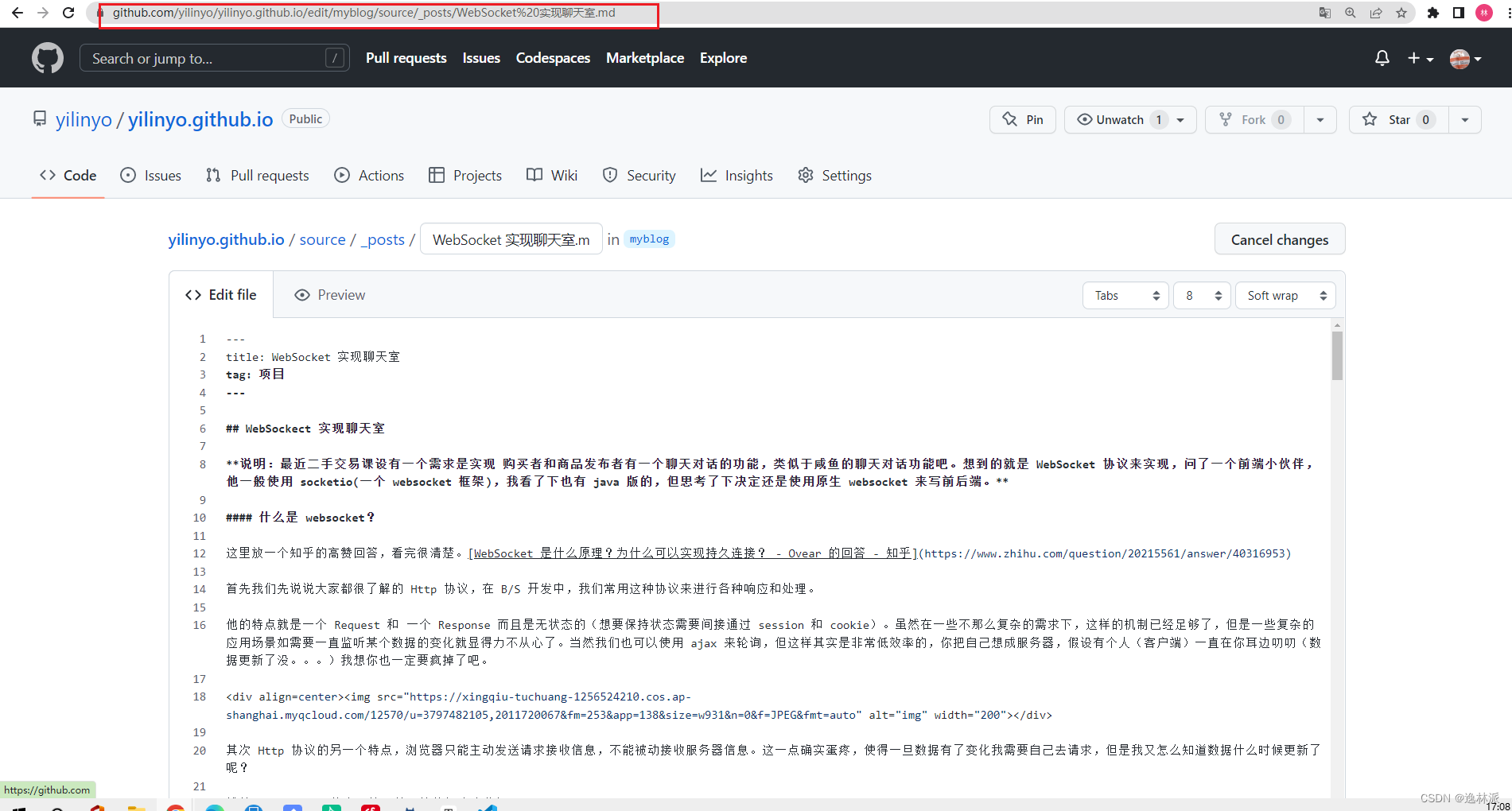The width and height of the screenshot is (1512, 811).
Task: Change indent size from 8
Action: coord(1202,295)
